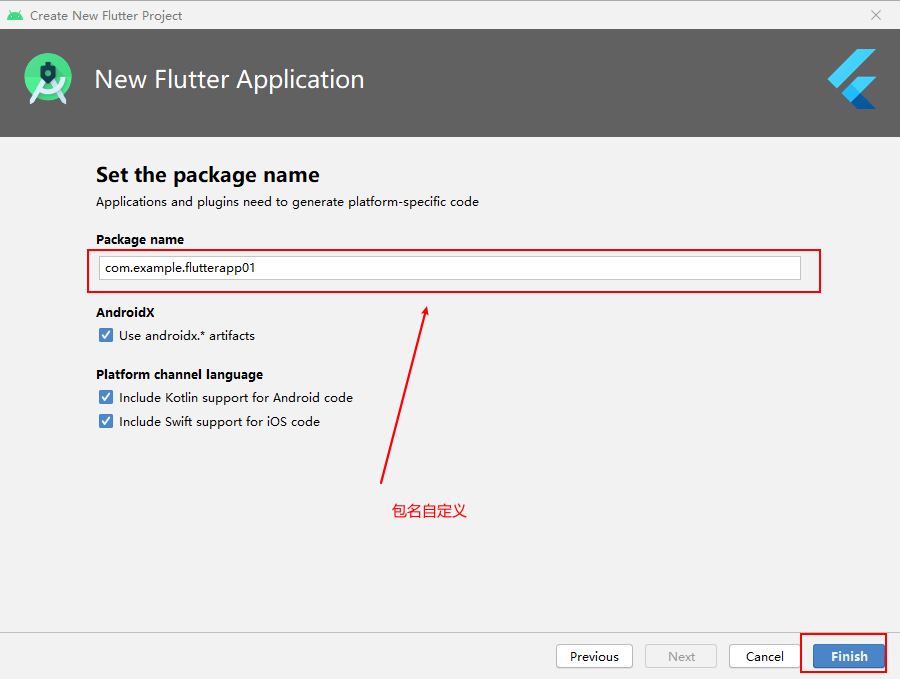Close the Create New Flutter Project dialog
This screenshot has width=900, height=679.
coord(876,15)
